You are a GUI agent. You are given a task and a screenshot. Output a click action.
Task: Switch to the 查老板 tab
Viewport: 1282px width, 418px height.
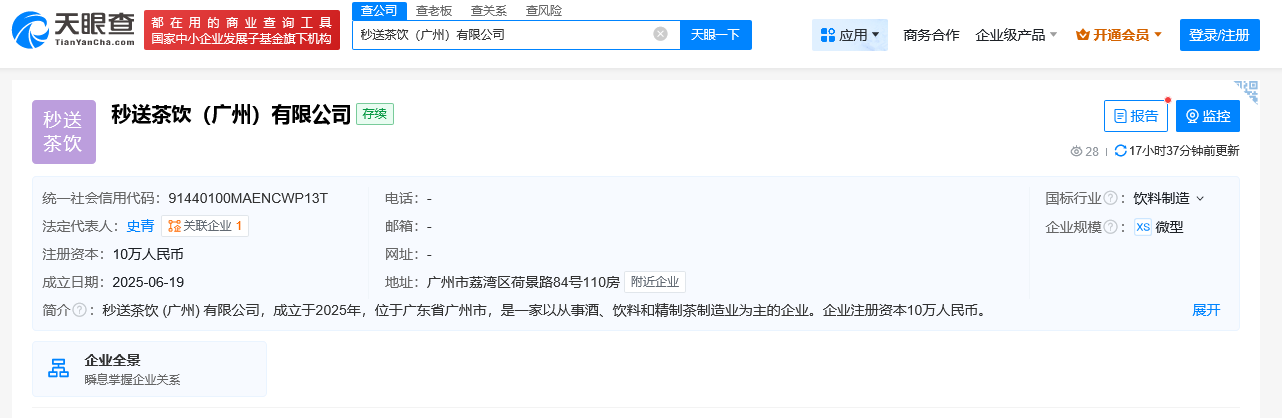434,10
